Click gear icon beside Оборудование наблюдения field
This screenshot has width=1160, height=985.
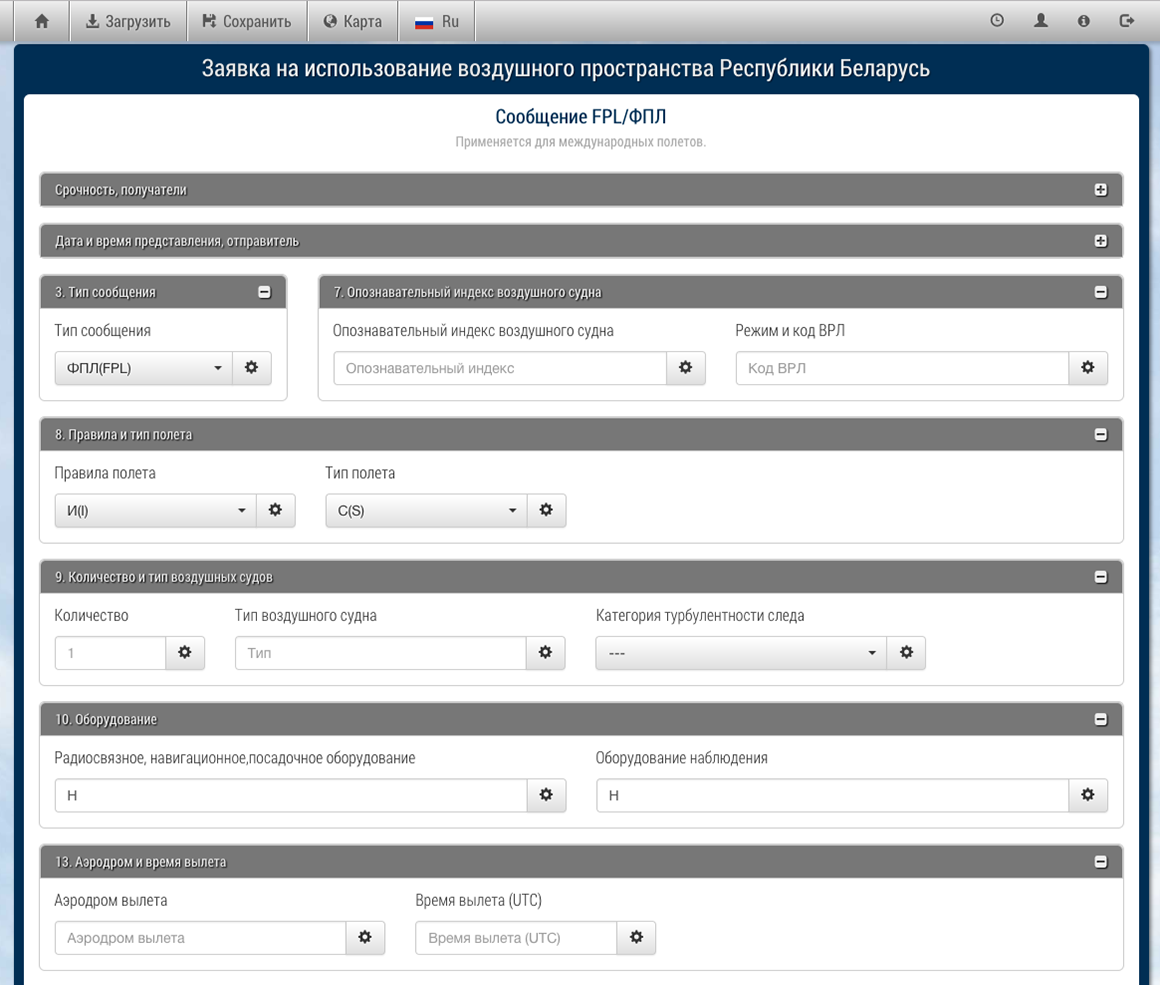coord(1088,795)
